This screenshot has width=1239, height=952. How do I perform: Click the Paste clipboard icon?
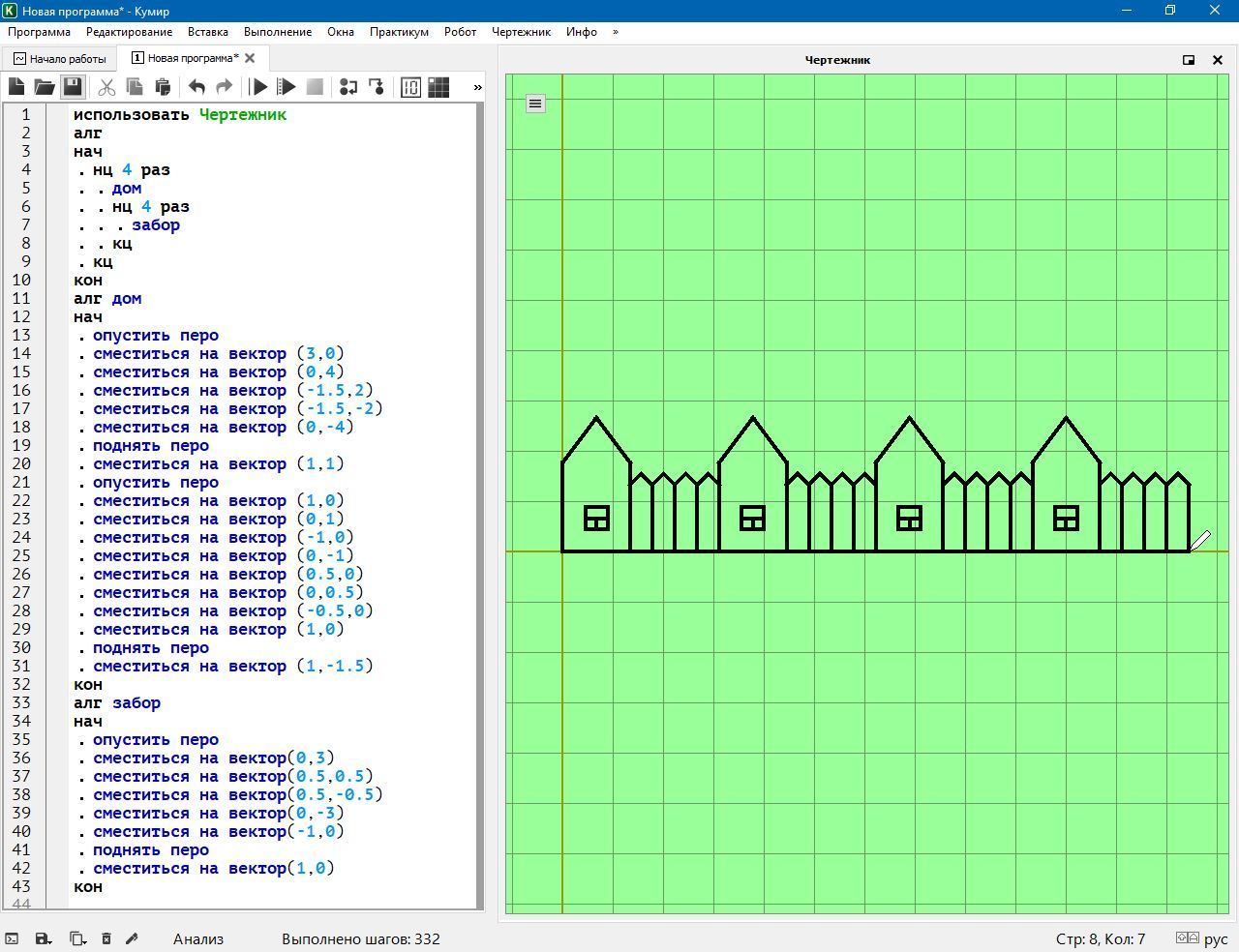(163, 87)
